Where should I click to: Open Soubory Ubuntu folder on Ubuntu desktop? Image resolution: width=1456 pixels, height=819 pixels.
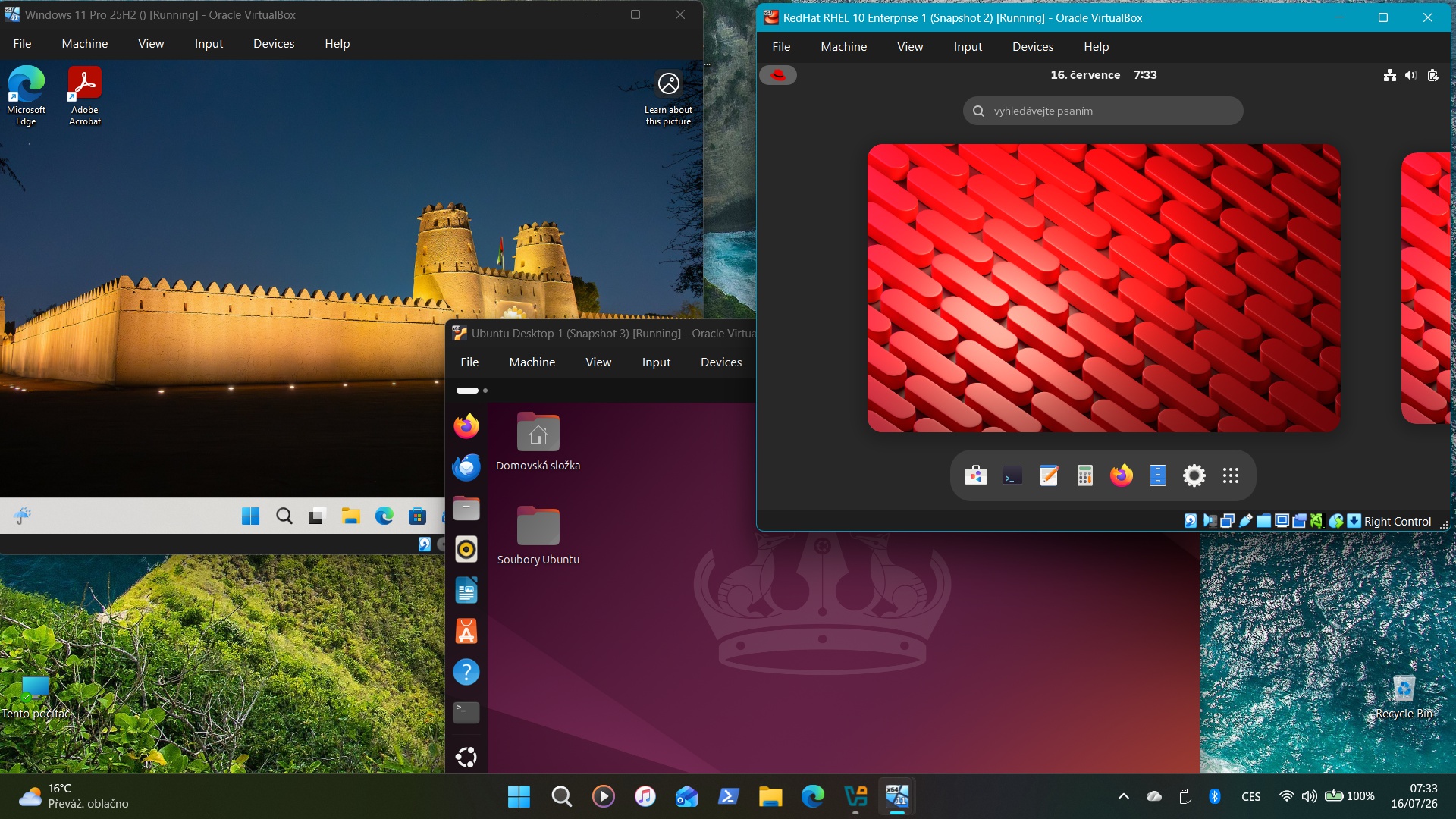click(x=538, y=536)
